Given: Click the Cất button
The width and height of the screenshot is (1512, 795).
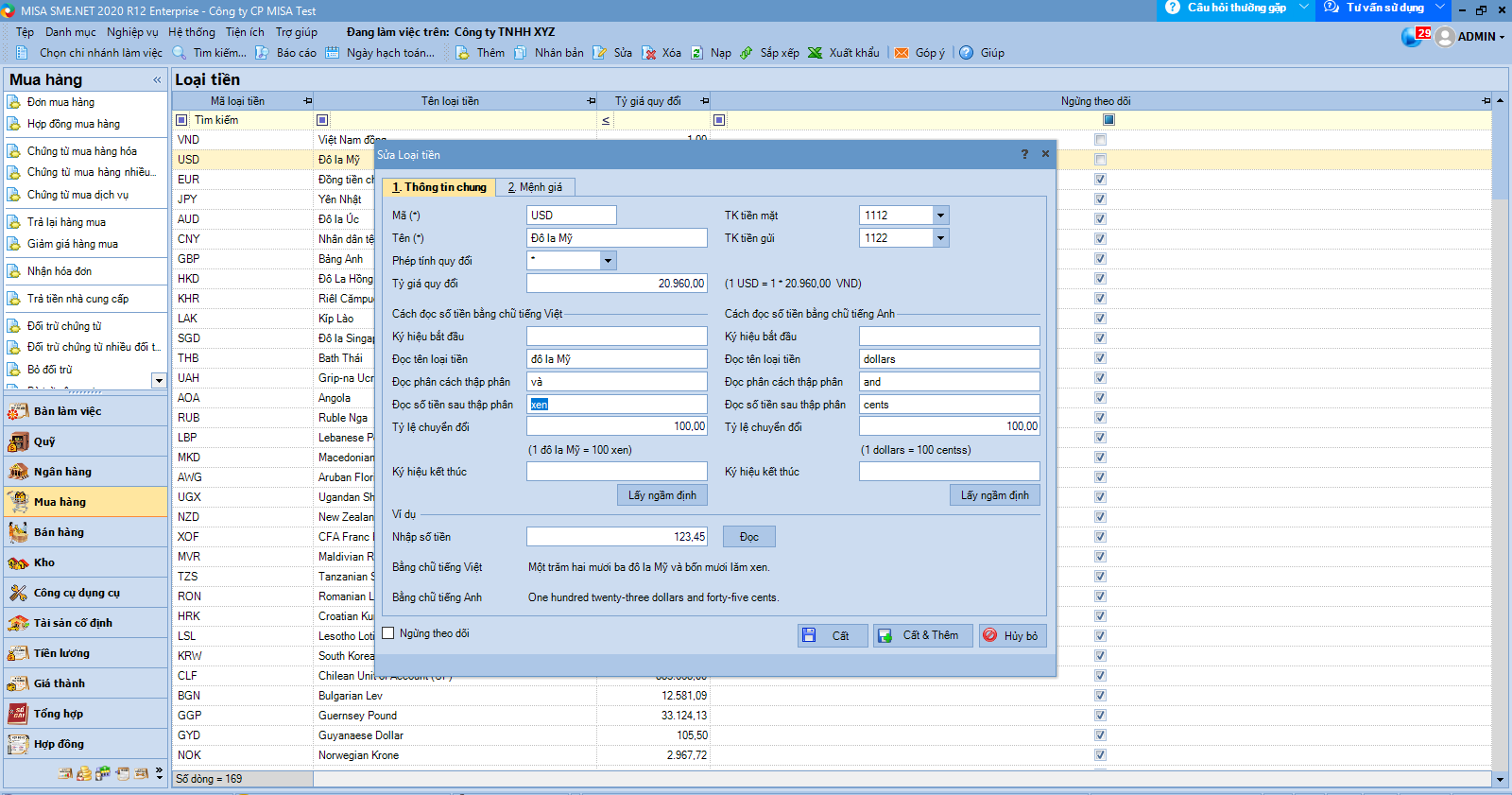Looking at the screenshot, I should (x=833, y=635).
